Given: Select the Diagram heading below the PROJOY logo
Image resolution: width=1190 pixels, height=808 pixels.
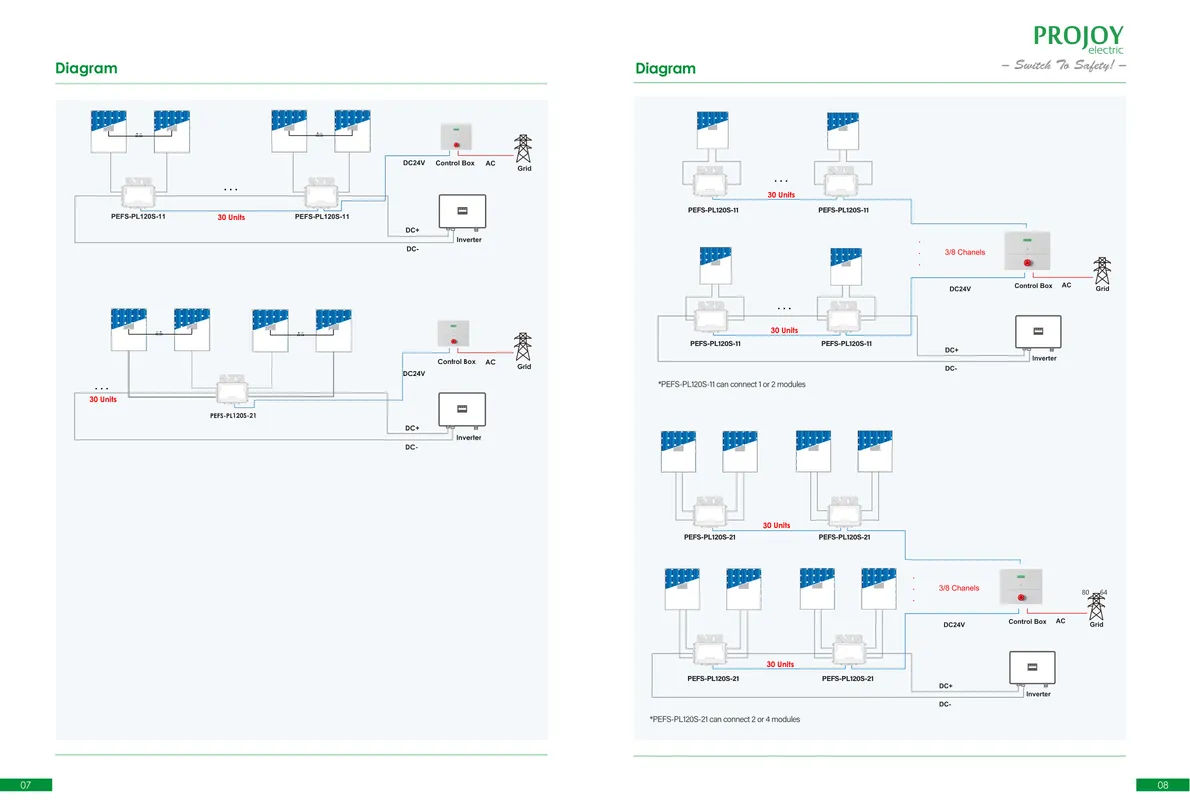Looking at the screenshot, I should 666,68.
